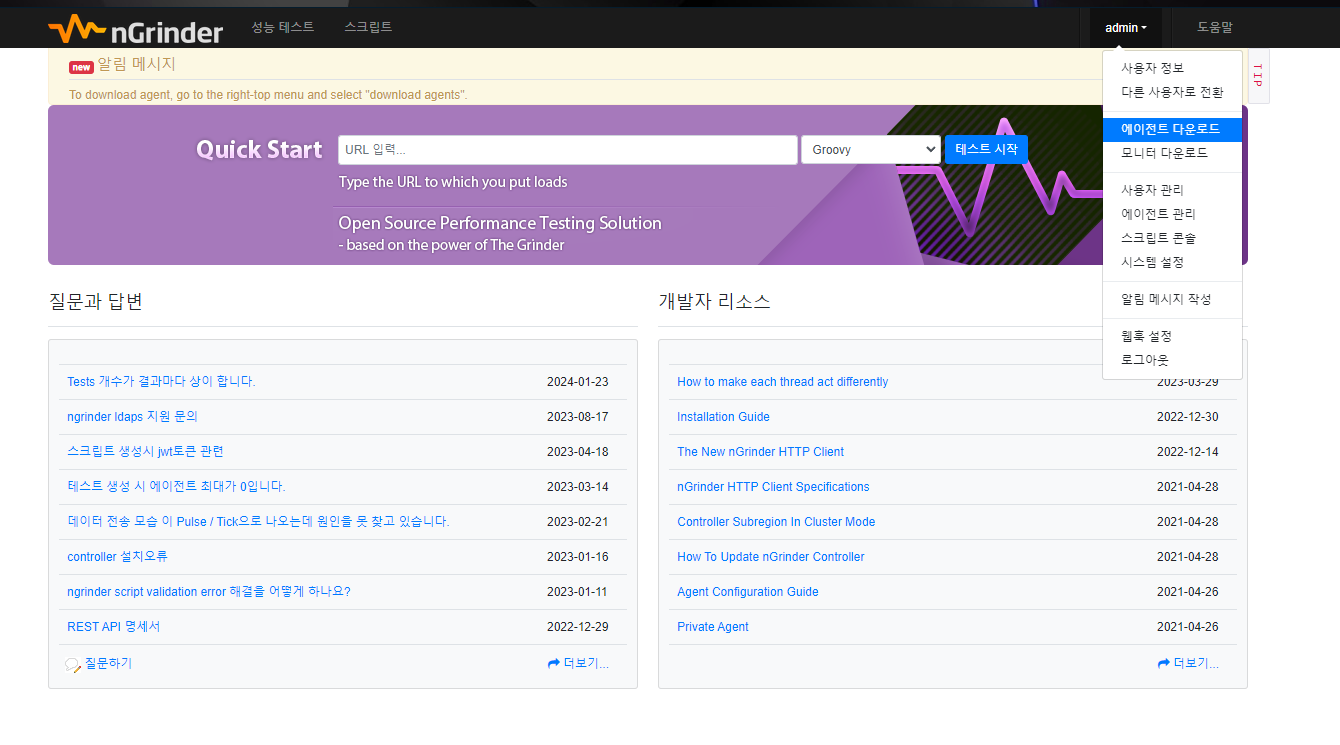
Task: Open the TIP side tab
Action: (x=1258, y=76)
